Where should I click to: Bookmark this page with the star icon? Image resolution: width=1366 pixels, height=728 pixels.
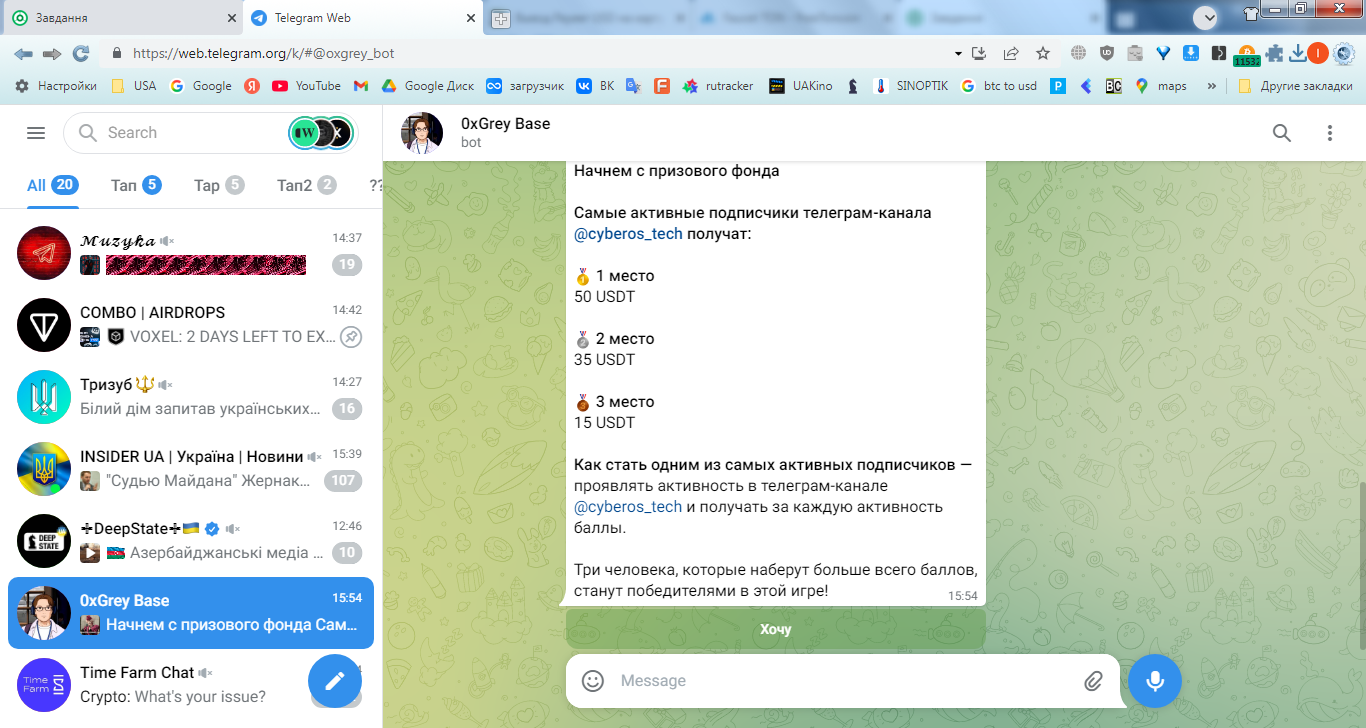tap(1043, 54)
